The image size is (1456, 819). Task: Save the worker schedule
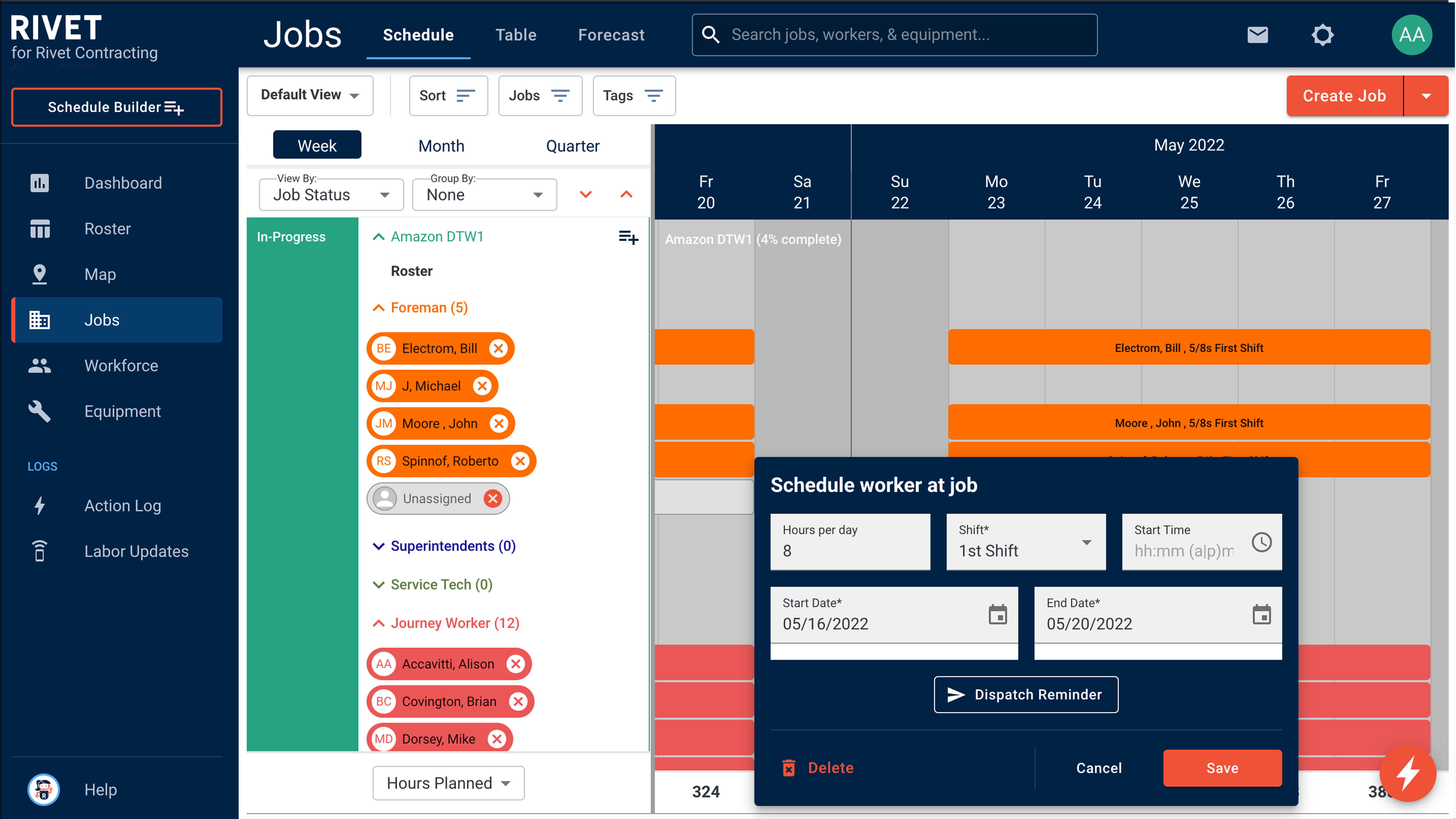click(x=1222, y=768)
